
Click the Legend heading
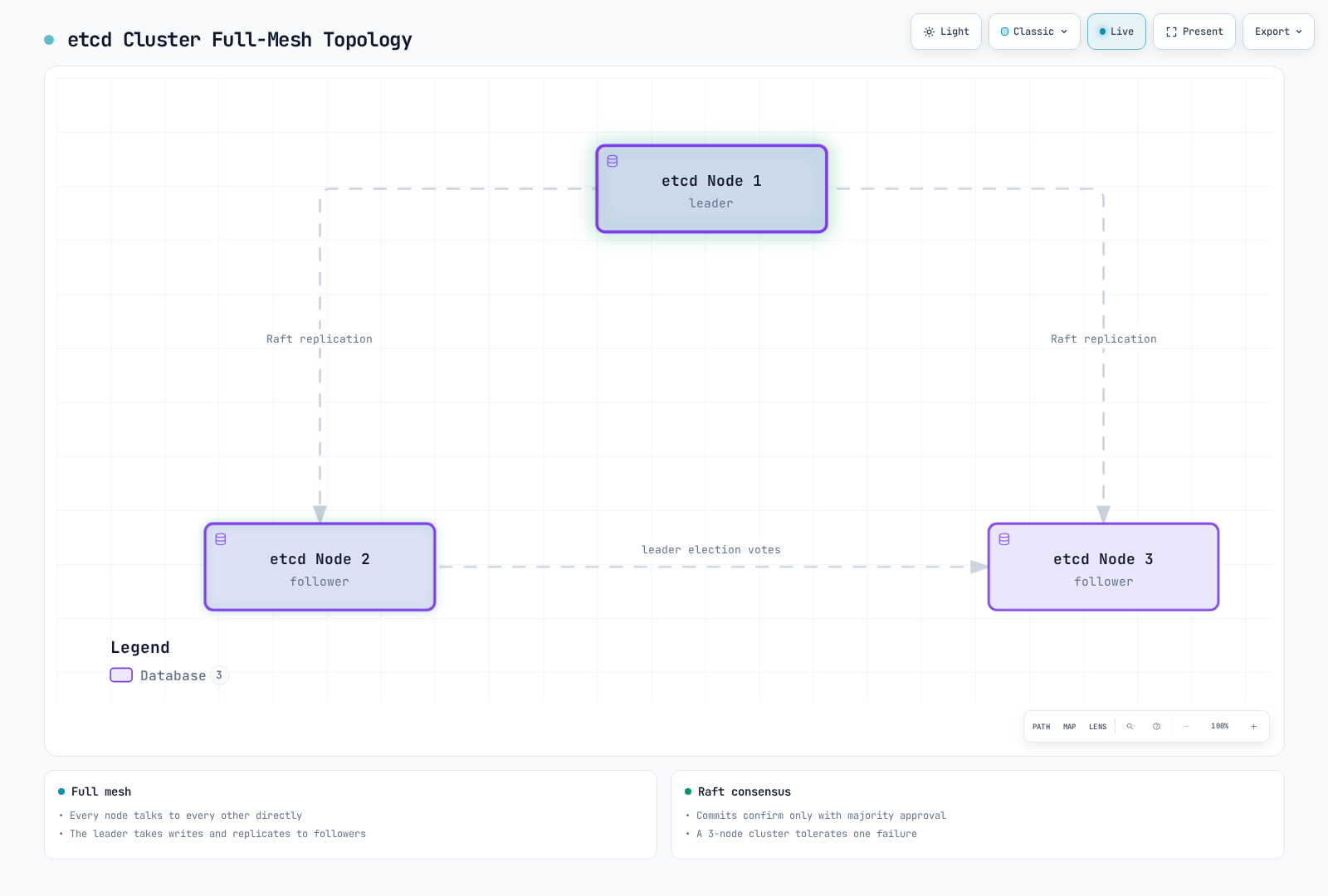point(140,648)
